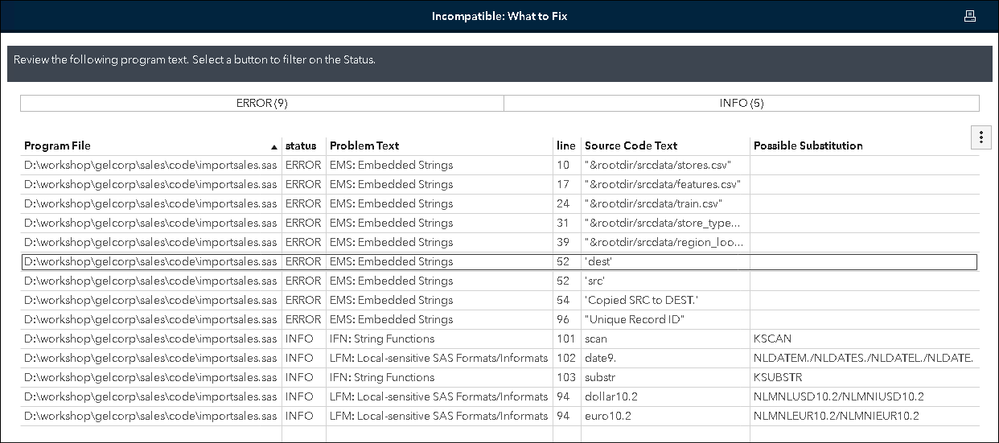
Task: Sort by line column header
Action: [566, 146]
